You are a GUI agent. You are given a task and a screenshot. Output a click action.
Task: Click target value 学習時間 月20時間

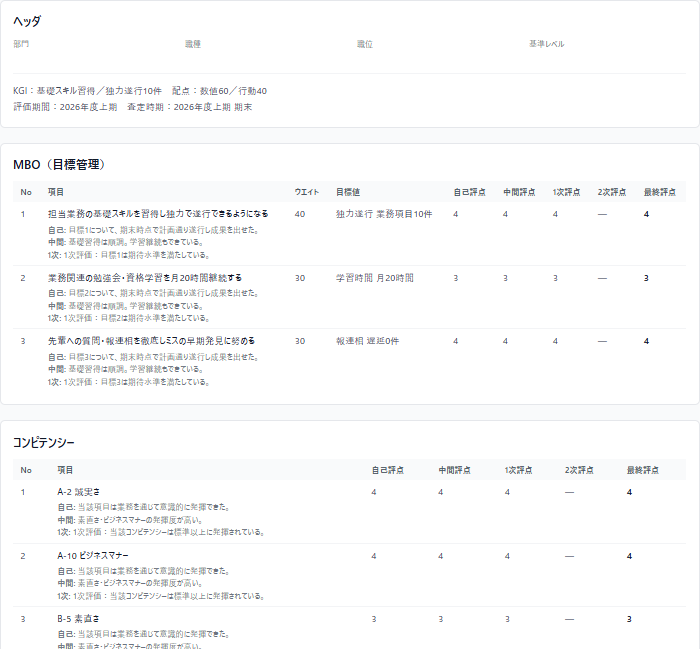click(375, 278)
